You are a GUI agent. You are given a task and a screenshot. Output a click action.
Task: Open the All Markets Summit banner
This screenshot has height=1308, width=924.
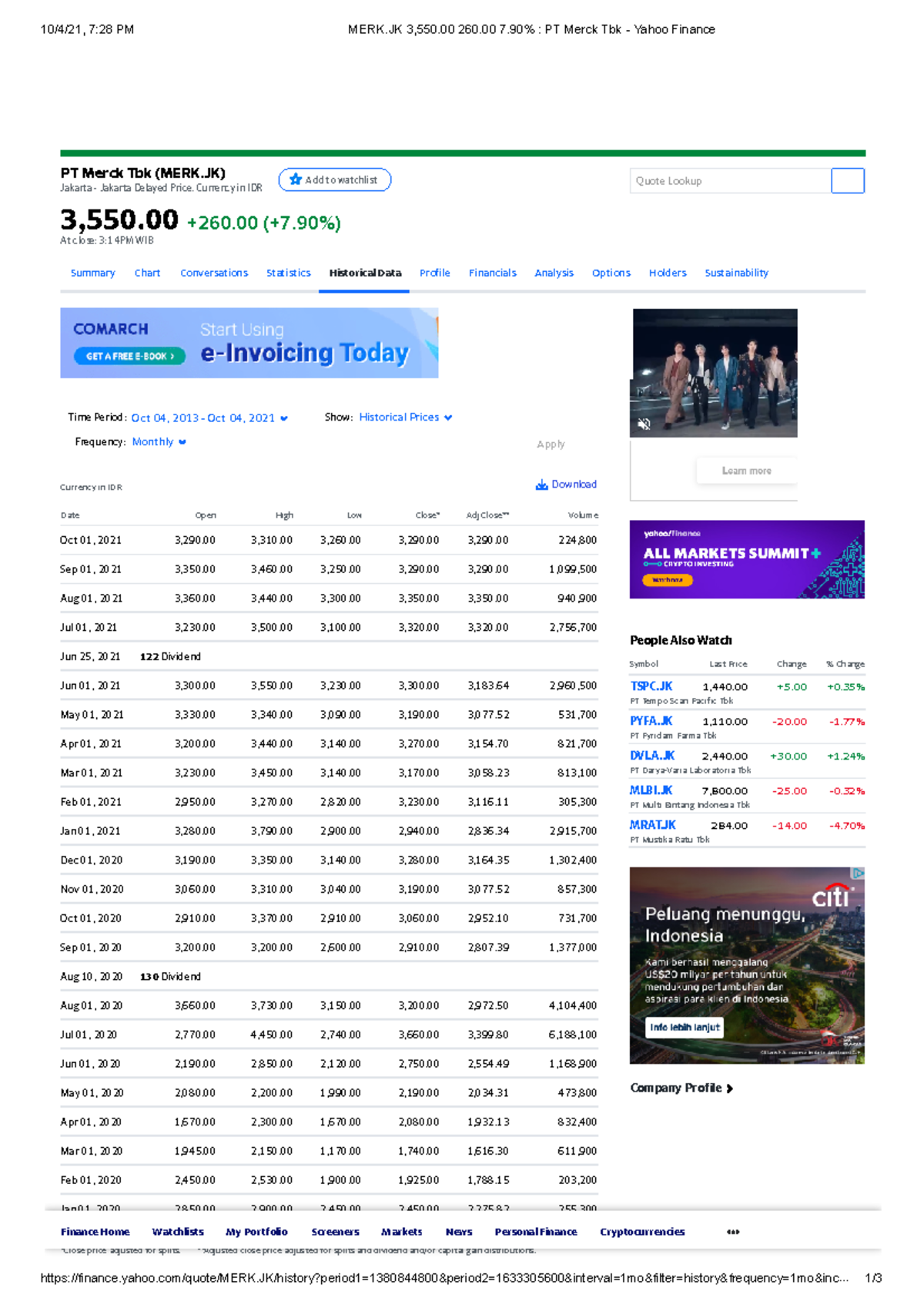pos(747,559)
